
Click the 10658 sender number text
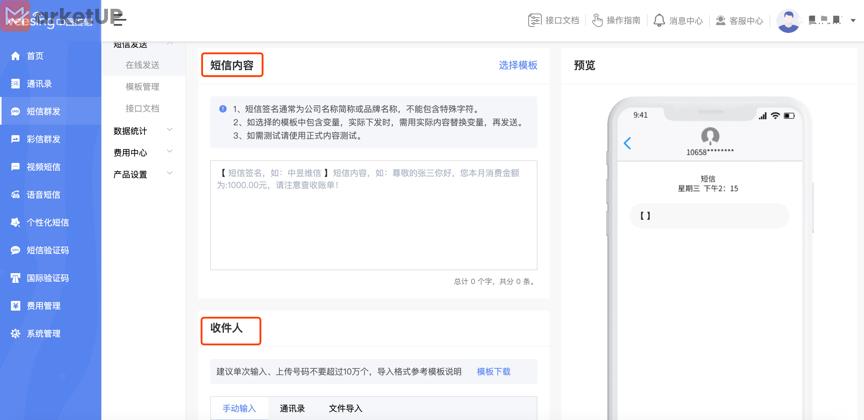710,152
